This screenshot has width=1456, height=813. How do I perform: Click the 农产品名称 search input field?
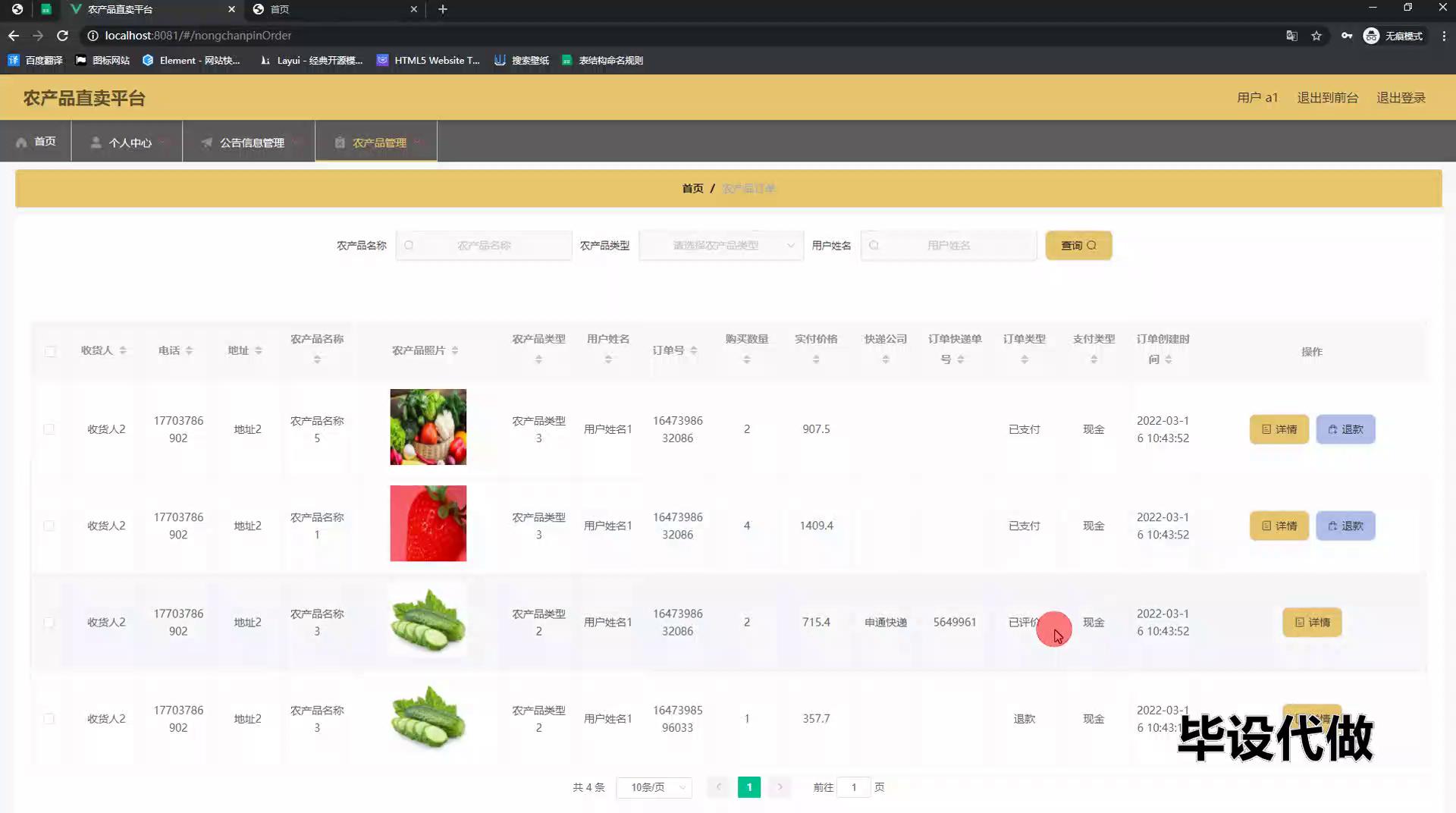484,246
